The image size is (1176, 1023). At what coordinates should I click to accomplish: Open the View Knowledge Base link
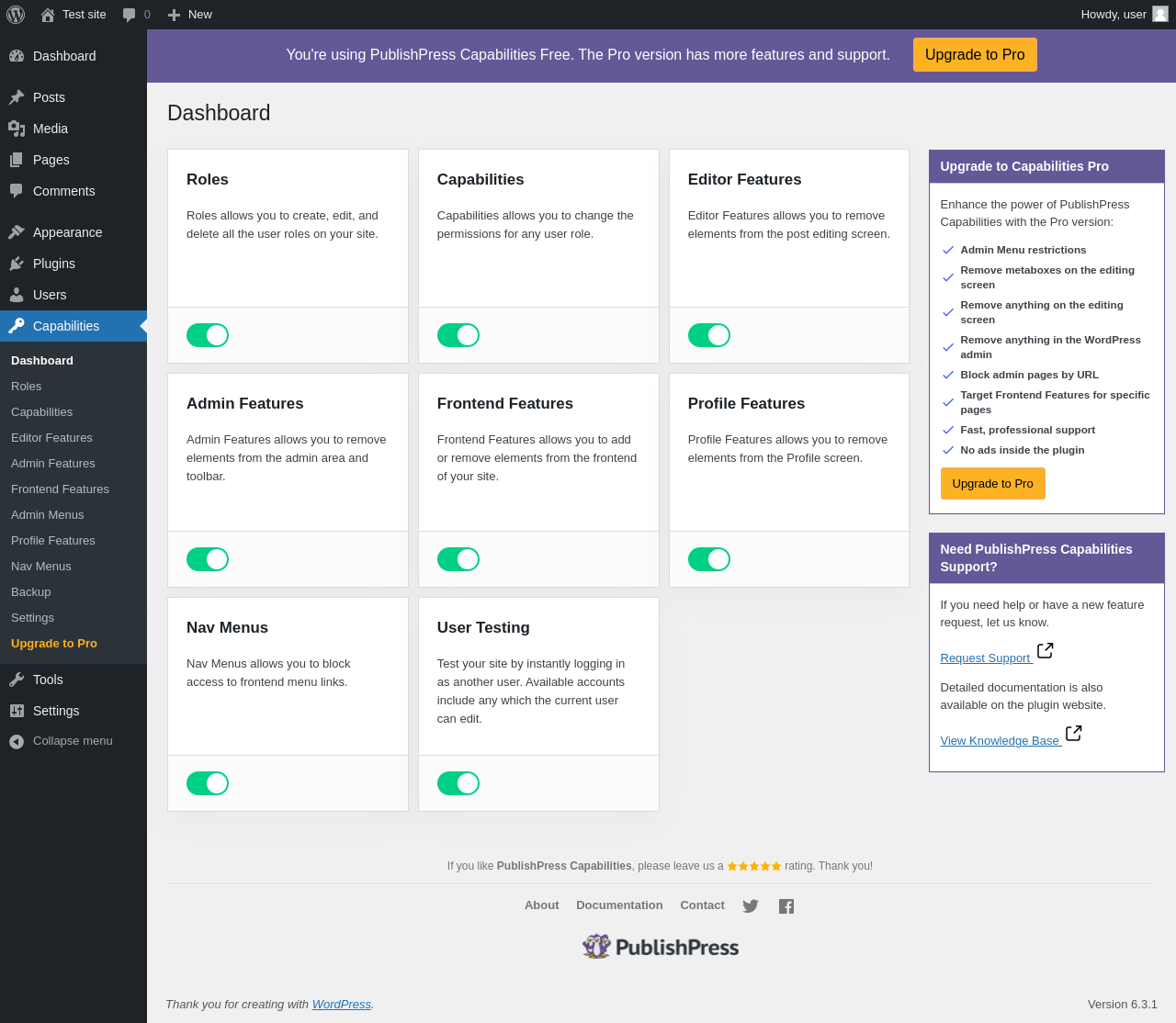(x=1000, y=741)
